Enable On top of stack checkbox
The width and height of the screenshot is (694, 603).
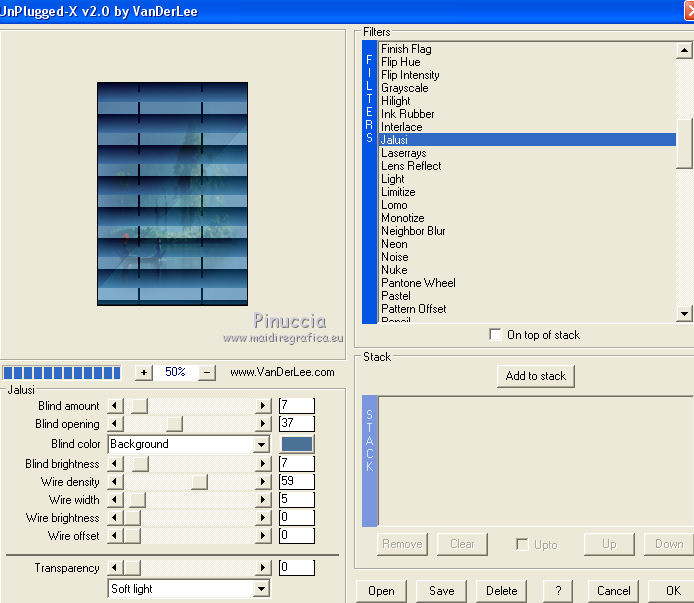(495, 334)
